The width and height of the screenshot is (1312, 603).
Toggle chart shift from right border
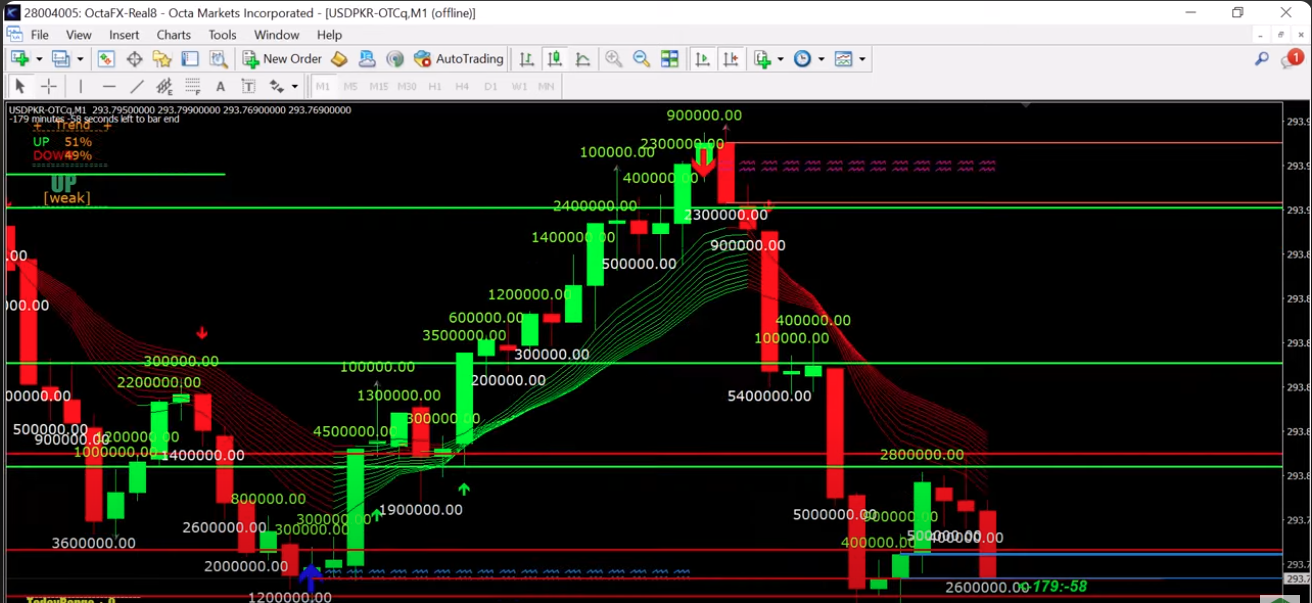point(731,59)
